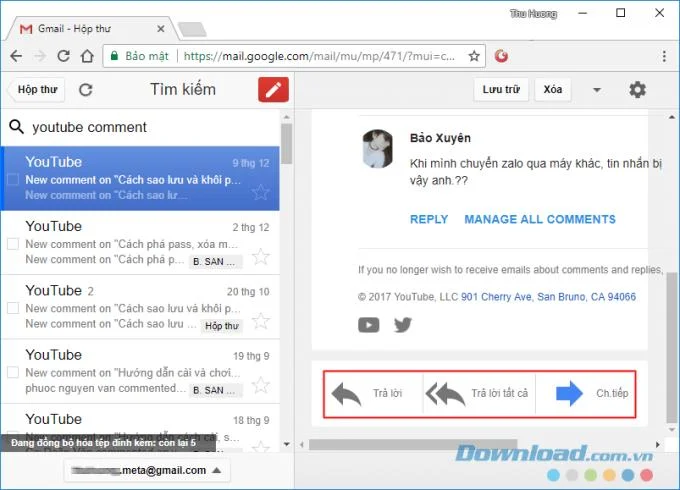The height and width of the screenshot is (490, 680).
Task: Click the red compose pencil button
Action: coord(273,90)
